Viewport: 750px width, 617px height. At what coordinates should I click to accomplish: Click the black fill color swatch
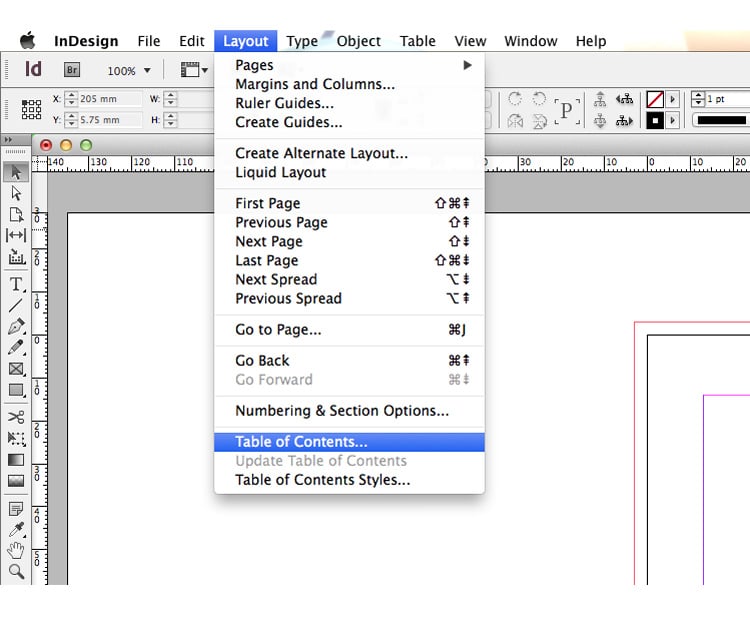[x=655, y=120]
